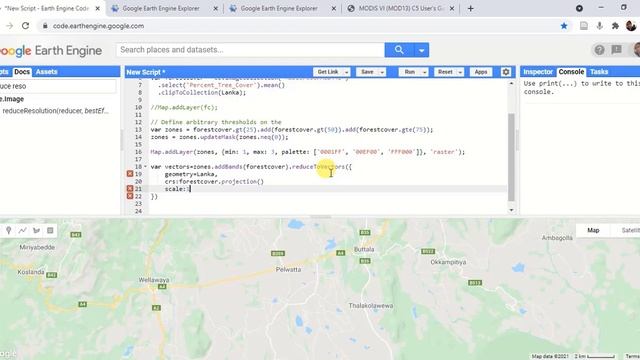640x360 pixels.
Task: Click the error marker on line 21
Action: (x=130, y=189)
